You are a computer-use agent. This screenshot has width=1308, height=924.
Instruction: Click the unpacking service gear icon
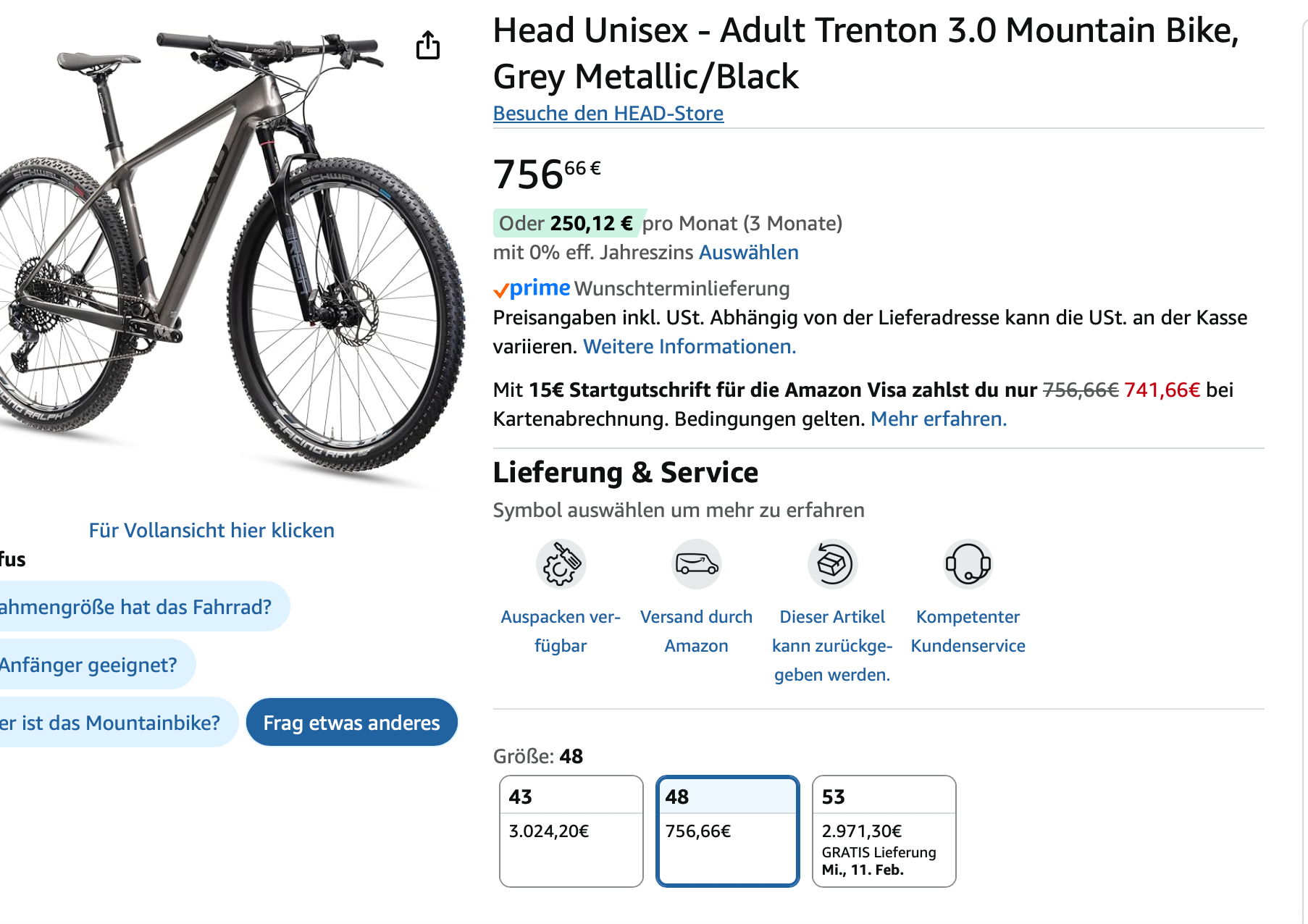(x=561, y=564)
